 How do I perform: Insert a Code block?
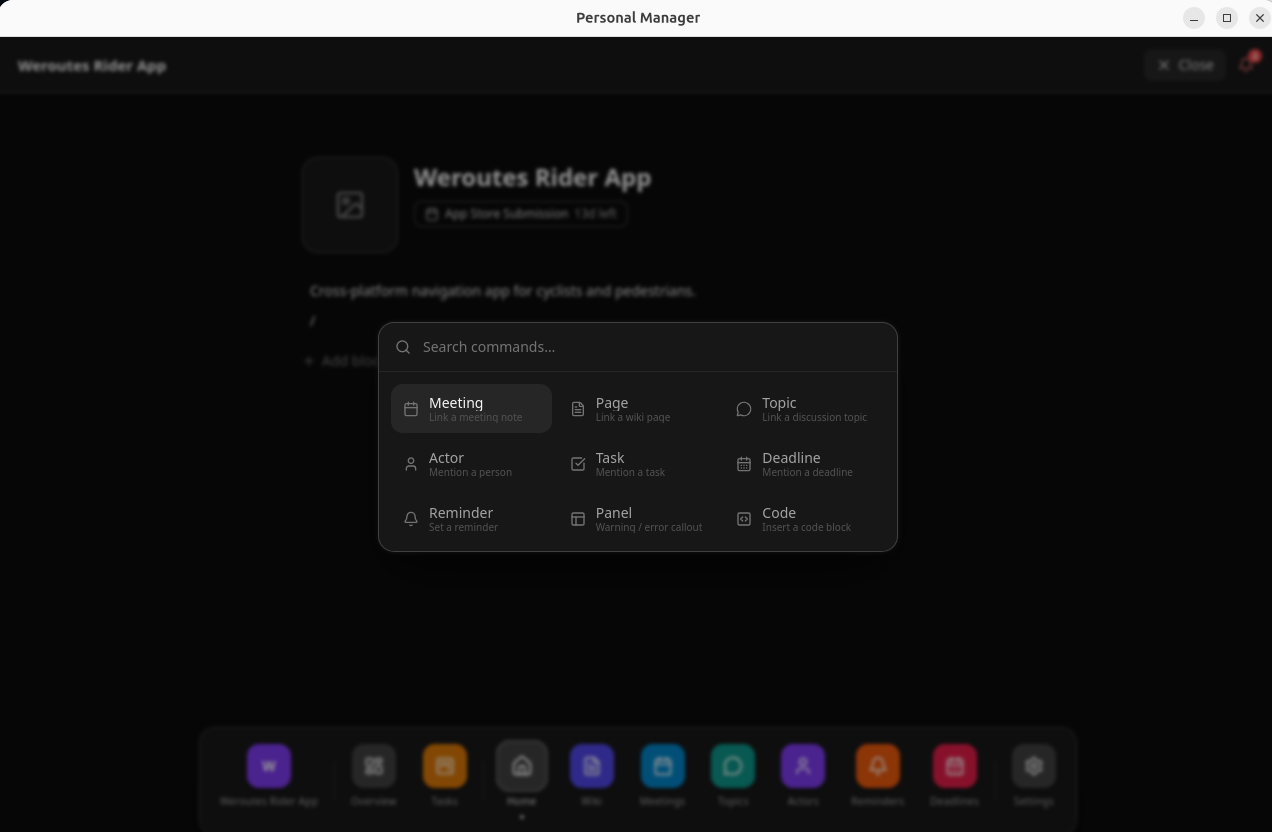804,518
